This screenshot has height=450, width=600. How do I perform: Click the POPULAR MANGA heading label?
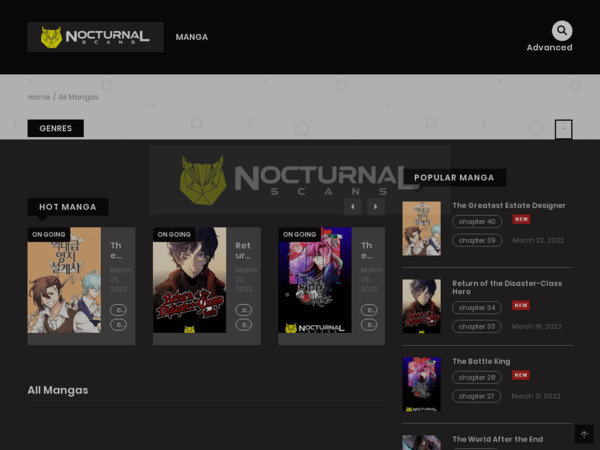pyautogui.click(x=454, y=178)
